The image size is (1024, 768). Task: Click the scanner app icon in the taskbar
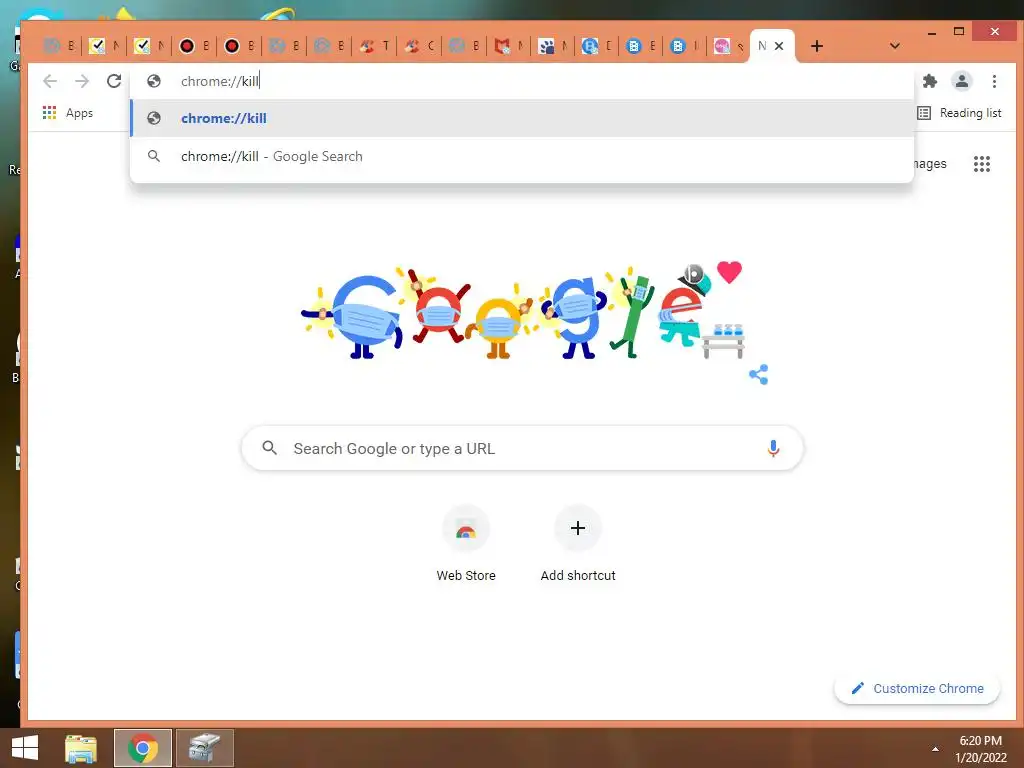pos(205,748)
